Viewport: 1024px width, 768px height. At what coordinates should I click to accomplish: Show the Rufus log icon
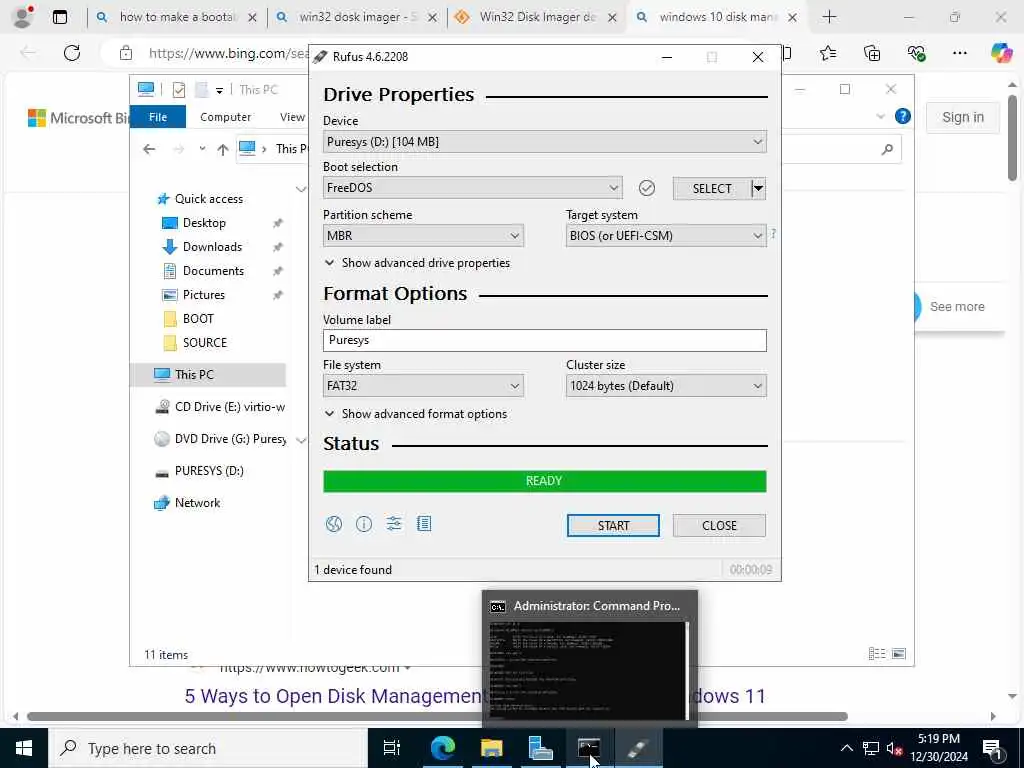tap(424, 524)
